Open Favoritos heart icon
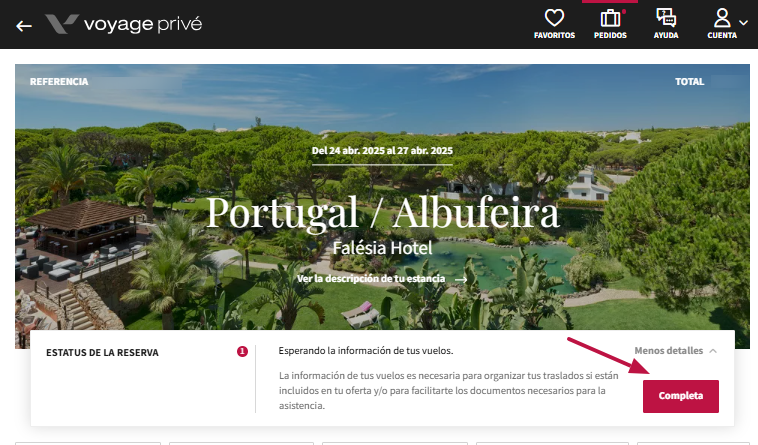This screenshot has height=445, width=758. pos(554,18)
